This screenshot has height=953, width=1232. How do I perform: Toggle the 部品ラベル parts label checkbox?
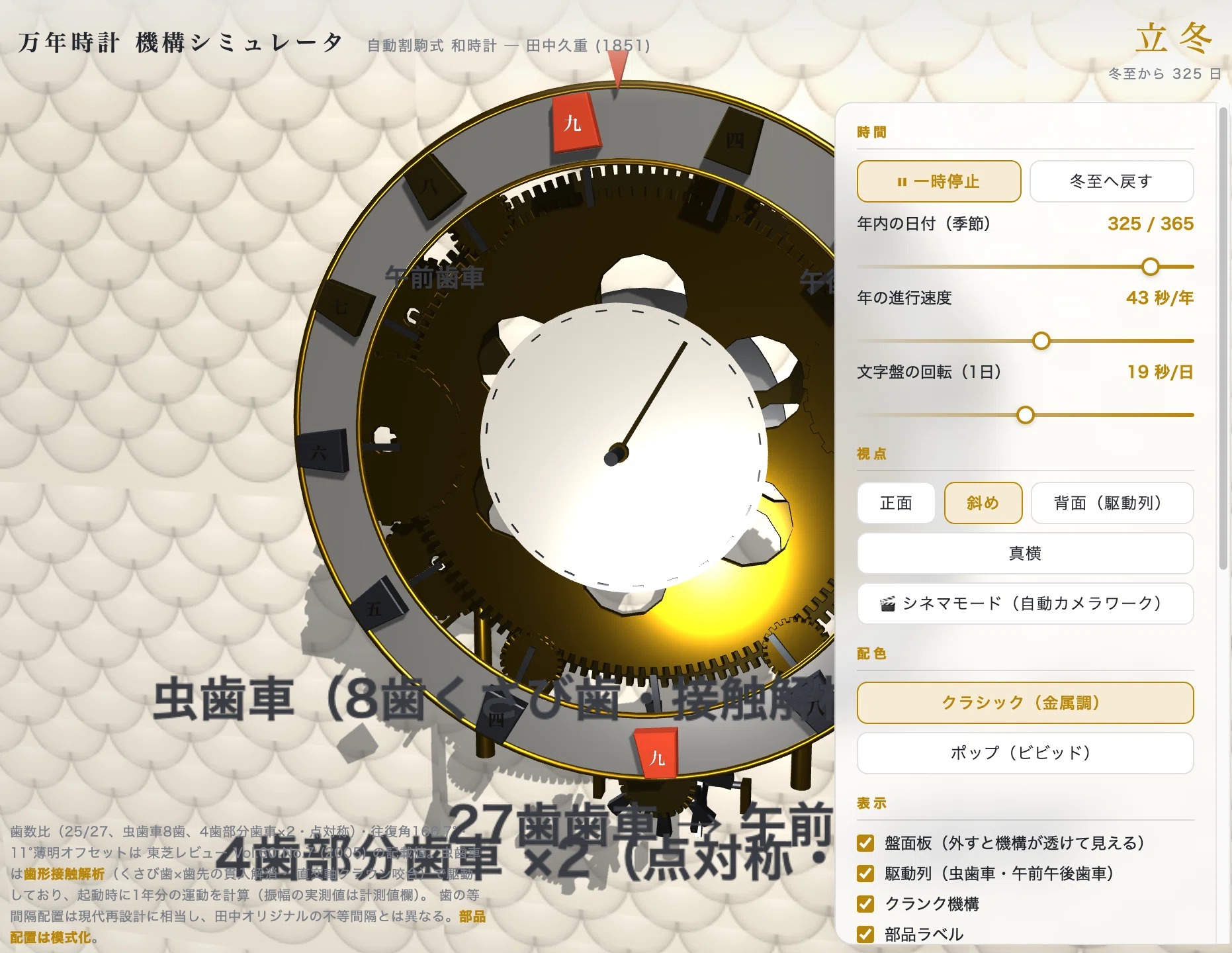865,934
